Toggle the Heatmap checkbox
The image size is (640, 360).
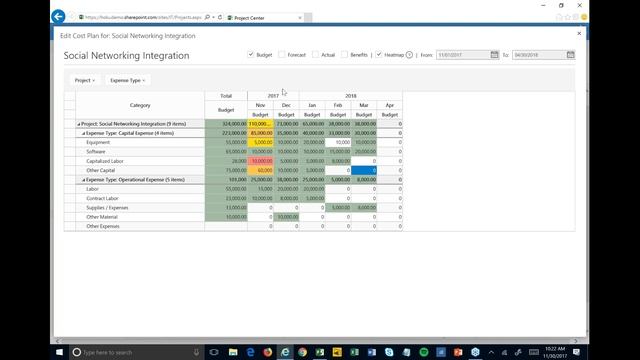pyautogui.click(x=379, y=54)
